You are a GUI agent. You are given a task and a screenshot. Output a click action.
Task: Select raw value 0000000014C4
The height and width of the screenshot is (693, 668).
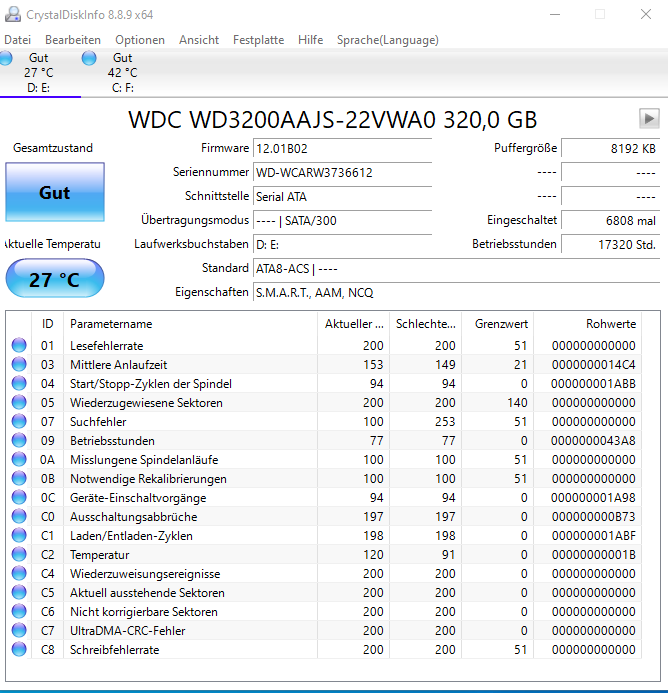[593, 365]
